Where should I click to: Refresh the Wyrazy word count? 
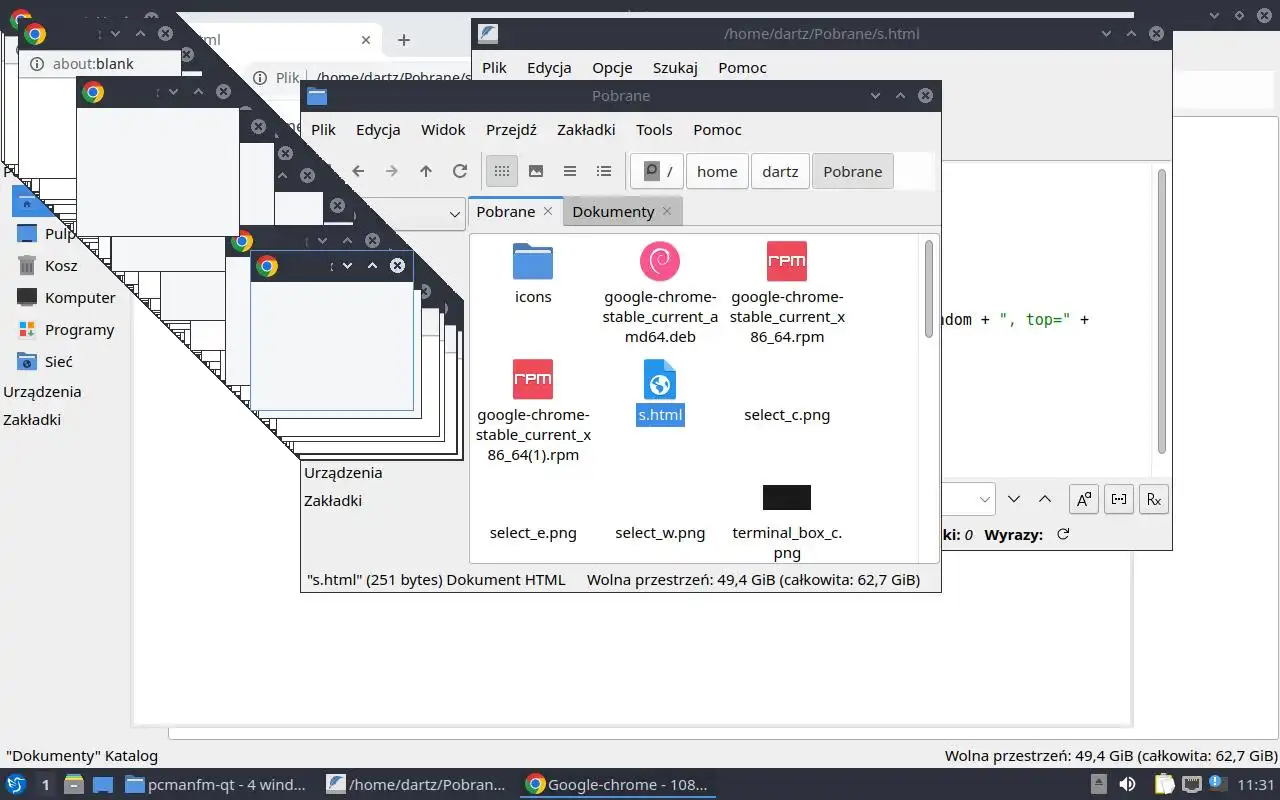[x=1063, y=534]
